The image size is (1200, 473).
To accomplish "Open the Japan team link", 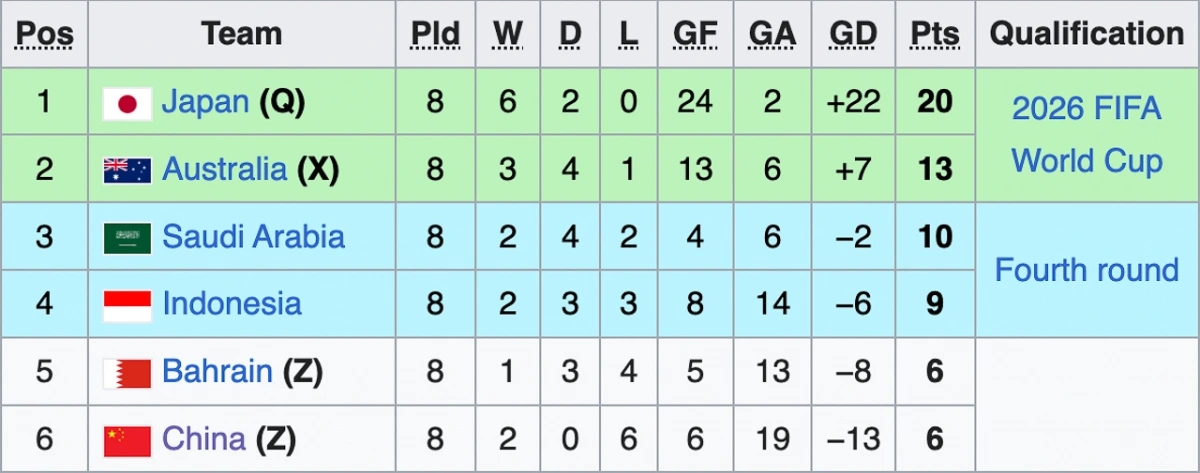I will [205, 101].
